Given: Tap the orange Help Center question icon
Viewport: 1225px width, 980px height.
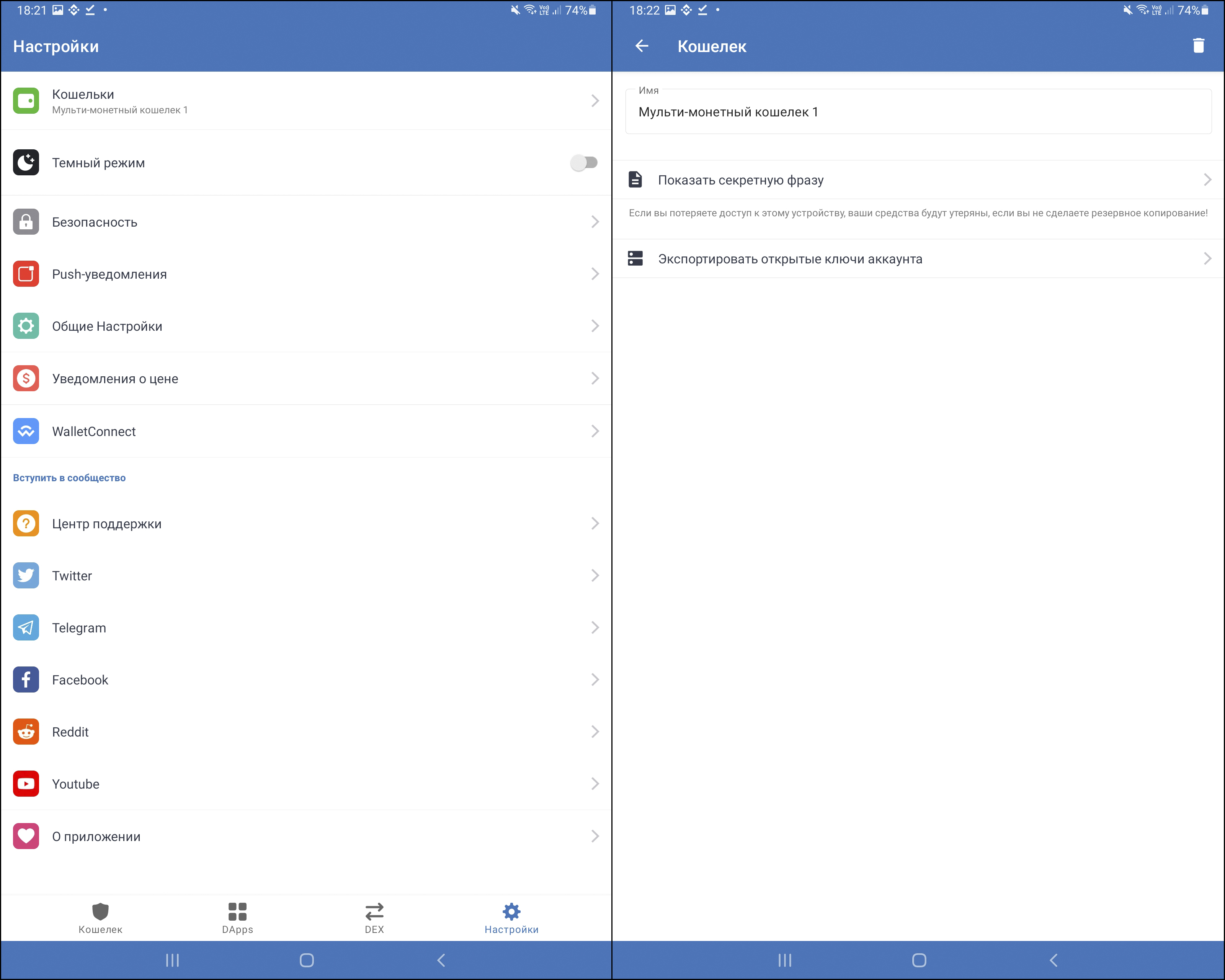Looking at the screenshot, I should 26,523.
